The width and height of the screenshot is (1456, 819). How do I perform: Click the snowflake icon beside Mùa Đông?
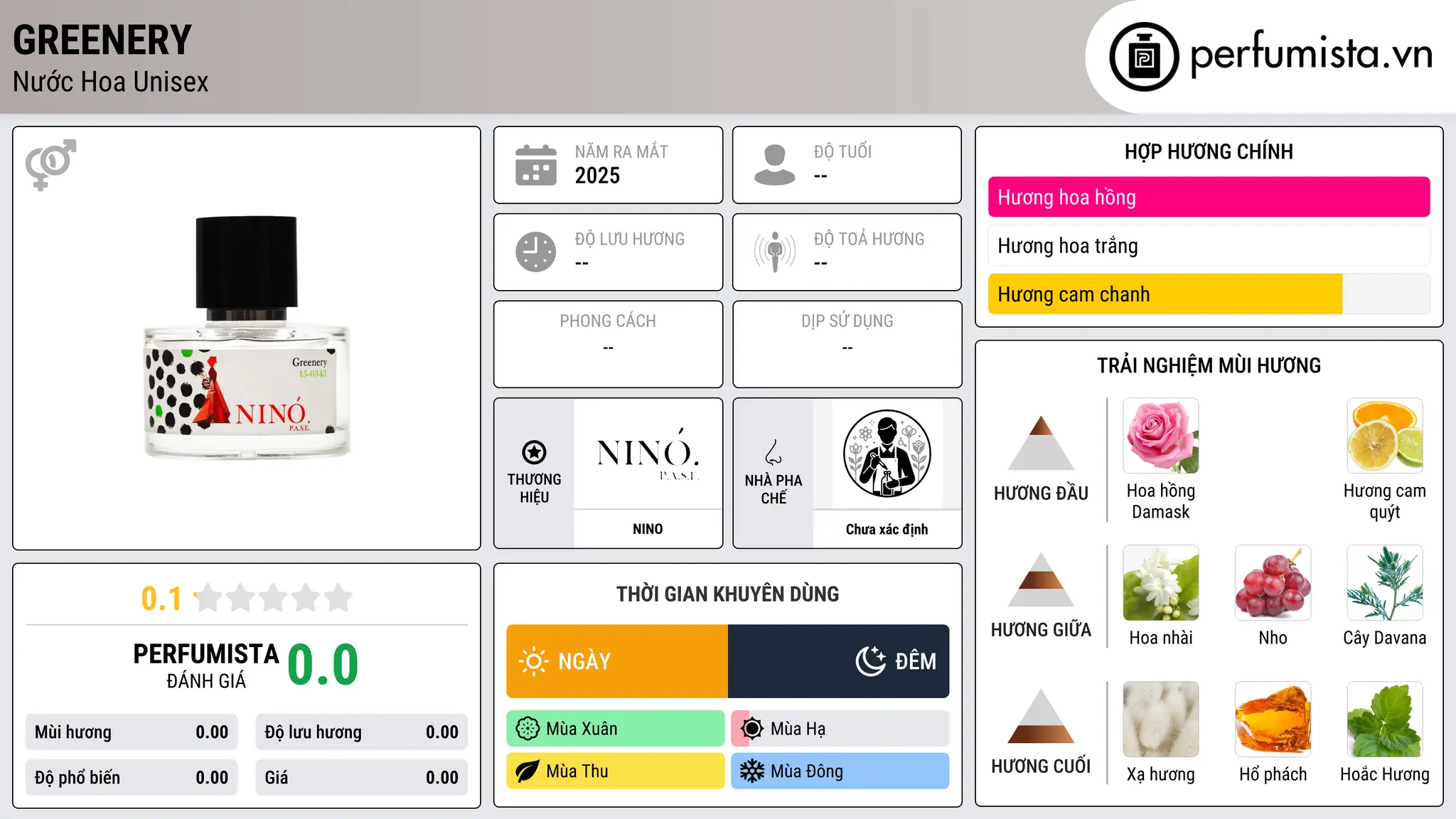752,771
